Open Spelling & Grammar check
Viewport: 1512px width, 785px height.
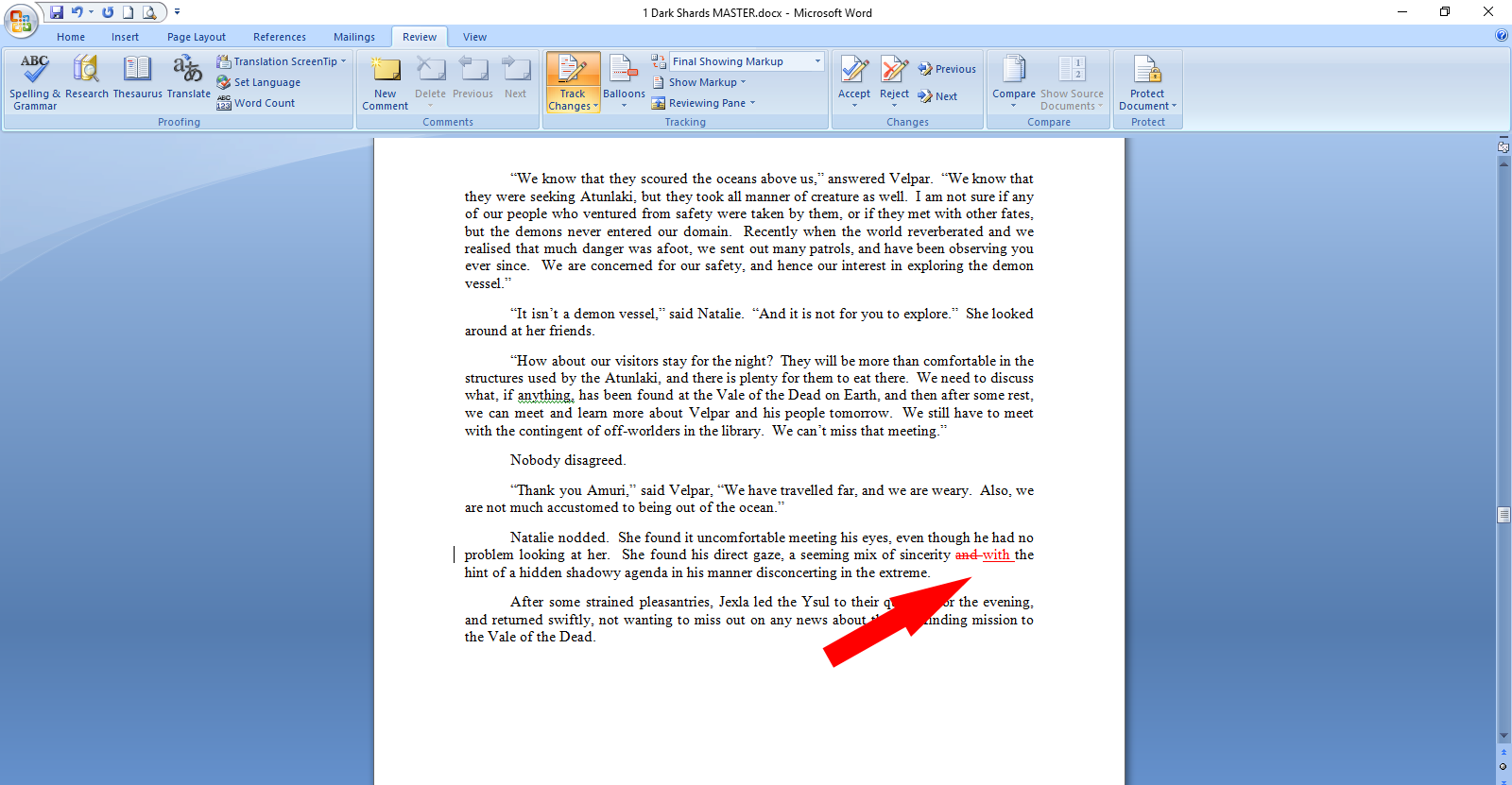[34, 81]
